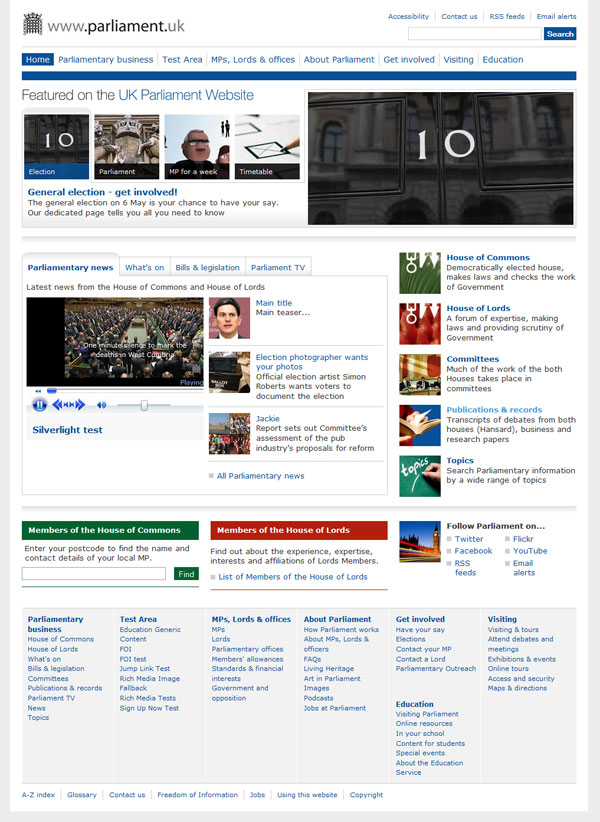Follow Parliament on Facebook link
600x822 pixels.
coord(473,551)
